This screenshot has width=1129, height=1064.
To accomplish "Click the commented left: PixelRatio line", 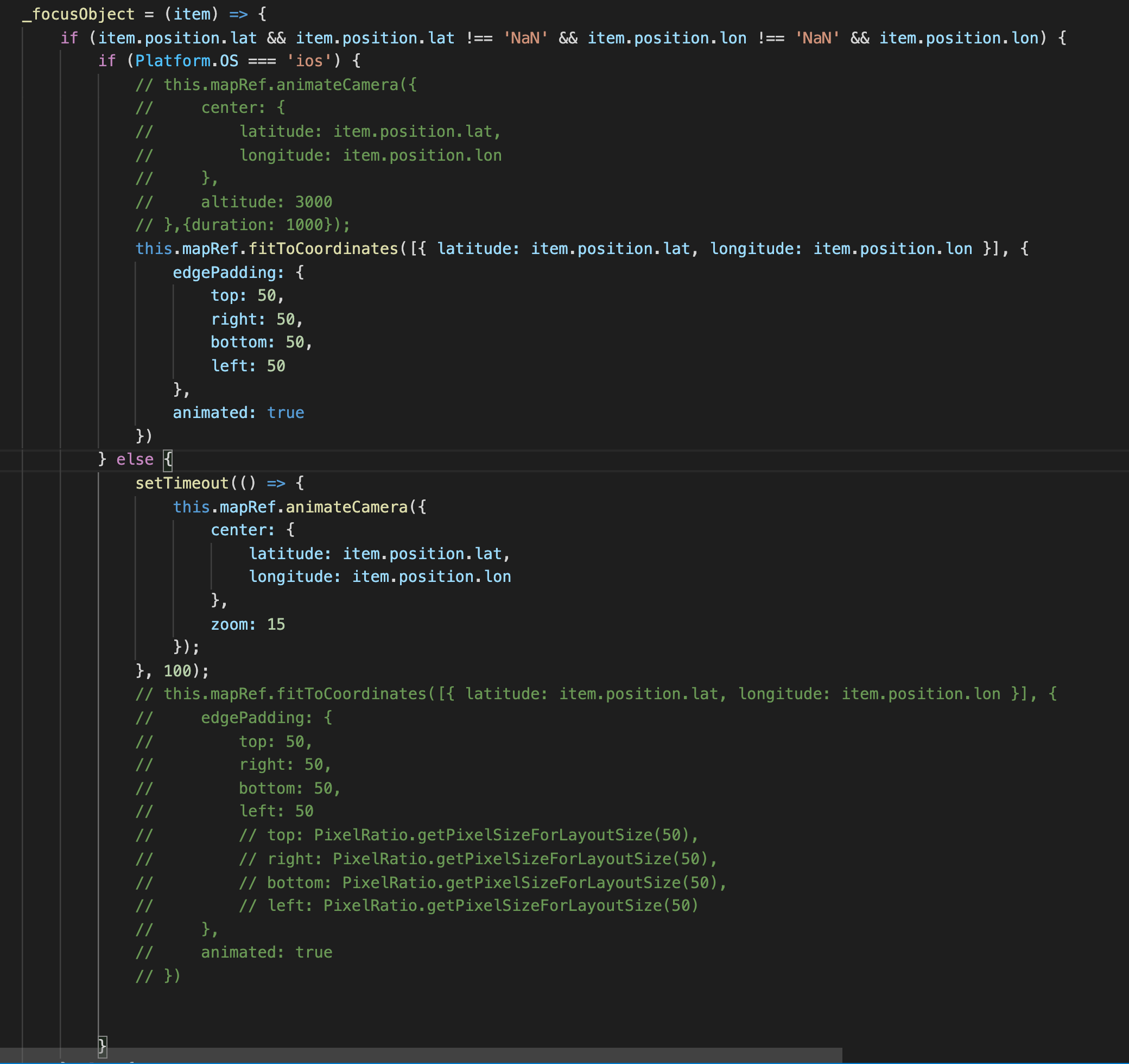I will [468, 905].
